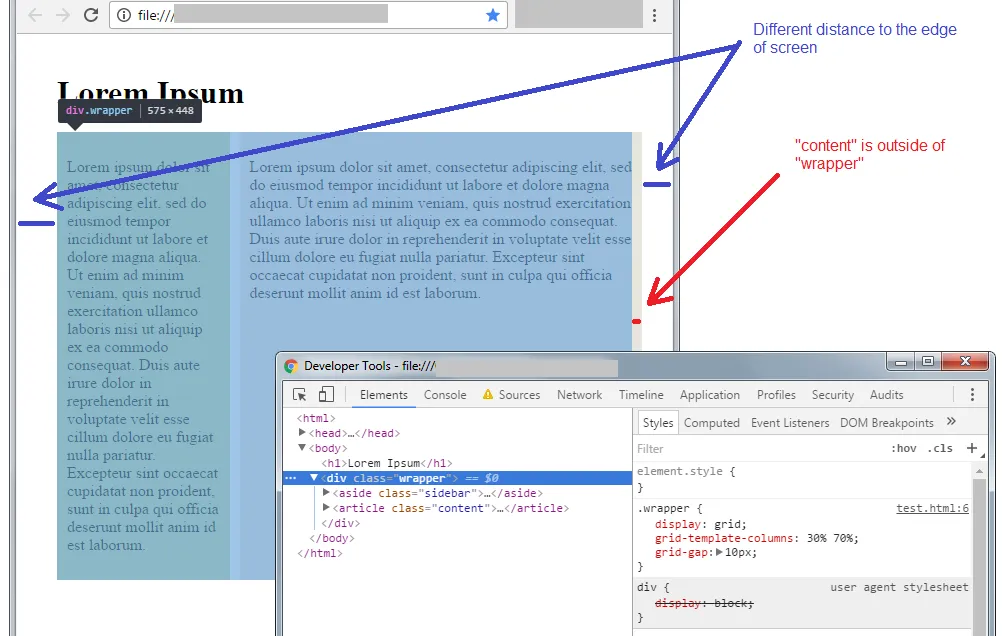
Task: Open the Profiles tab
Action: (x=776, y=395)
